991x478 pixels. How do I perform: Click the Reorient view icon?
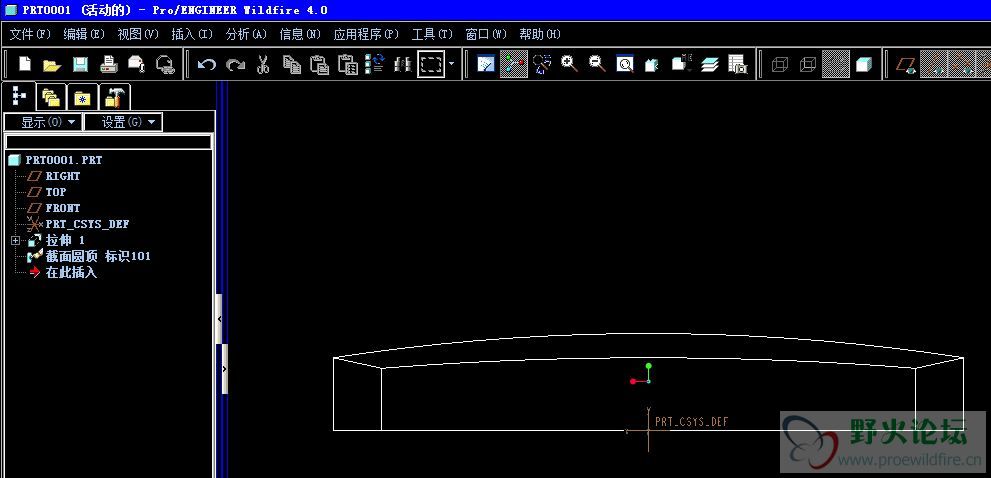pyautogui.click(x=653, y=64)
